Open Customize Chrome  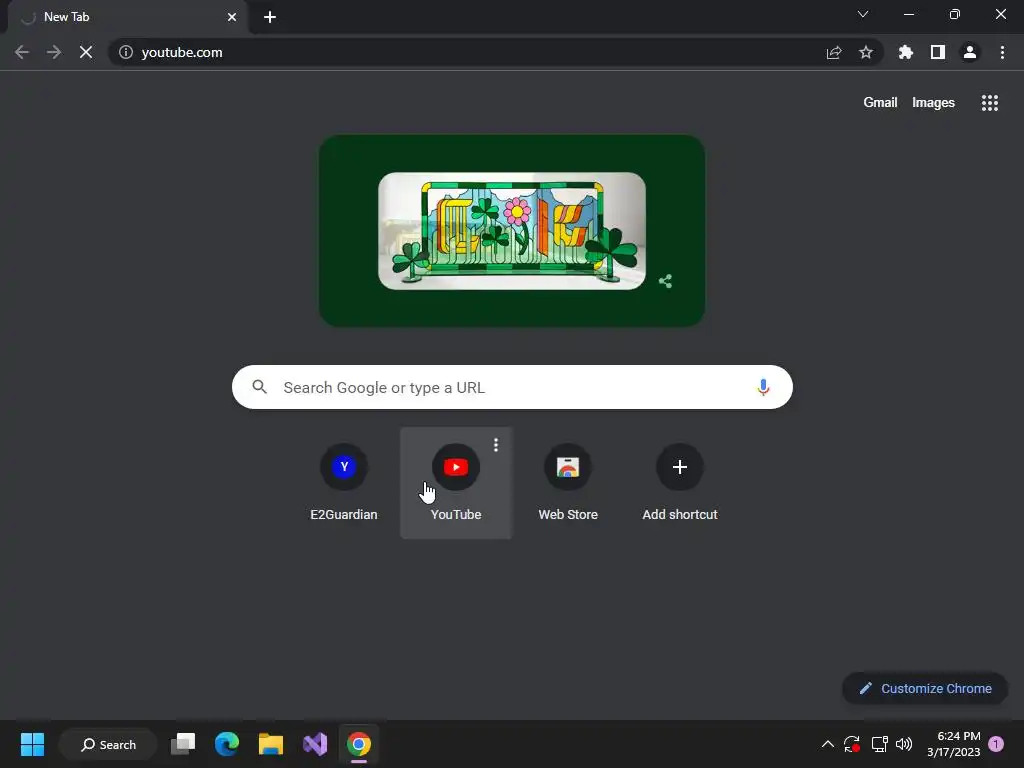(x=925, y=688)
